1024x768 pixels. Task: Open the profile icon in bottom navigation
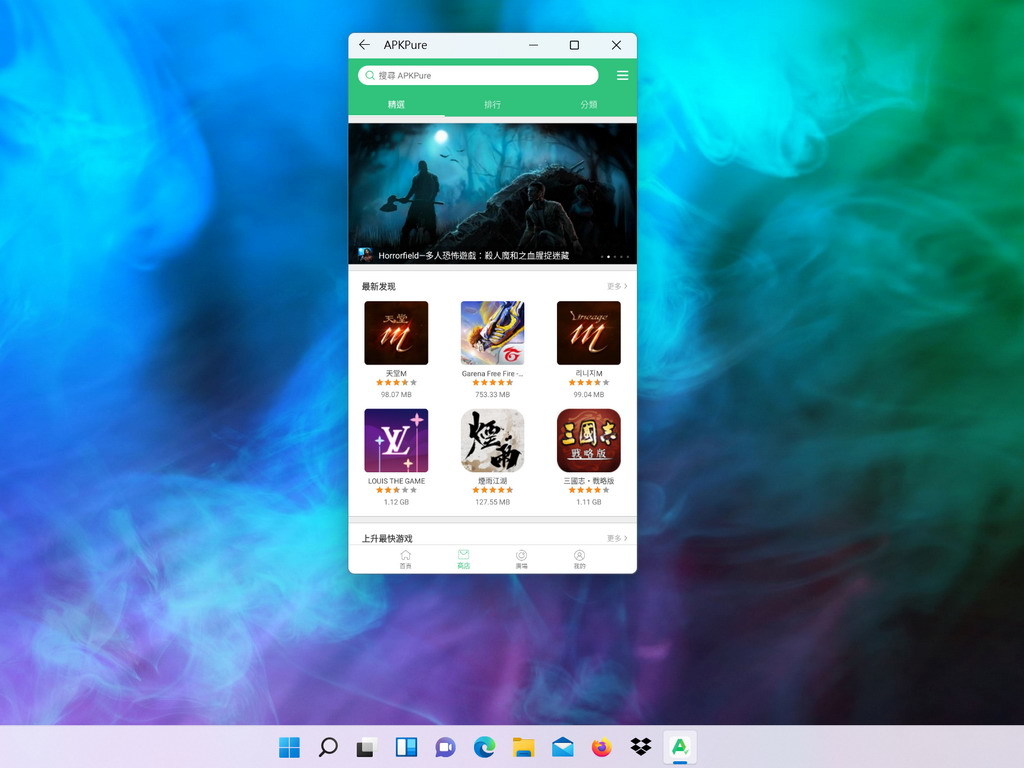579,559
